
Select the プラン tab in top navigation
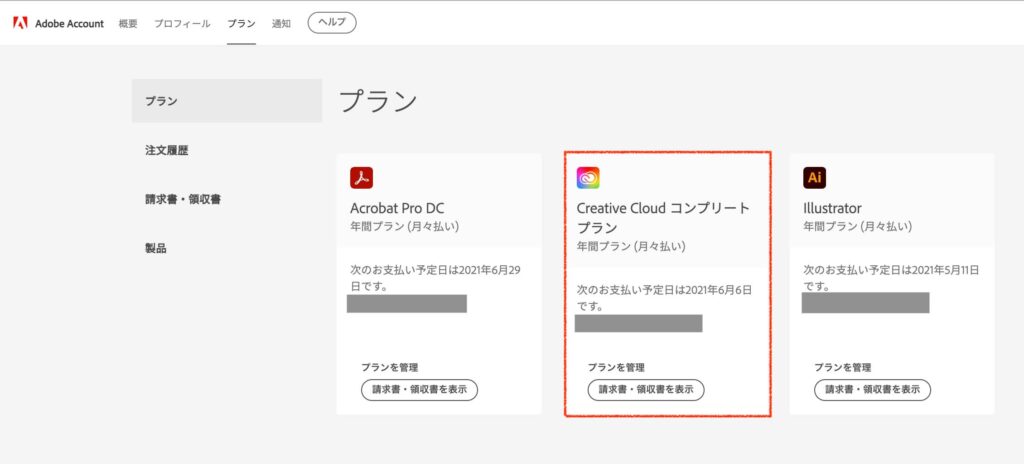pyautogui.click(x=242, y=24)
